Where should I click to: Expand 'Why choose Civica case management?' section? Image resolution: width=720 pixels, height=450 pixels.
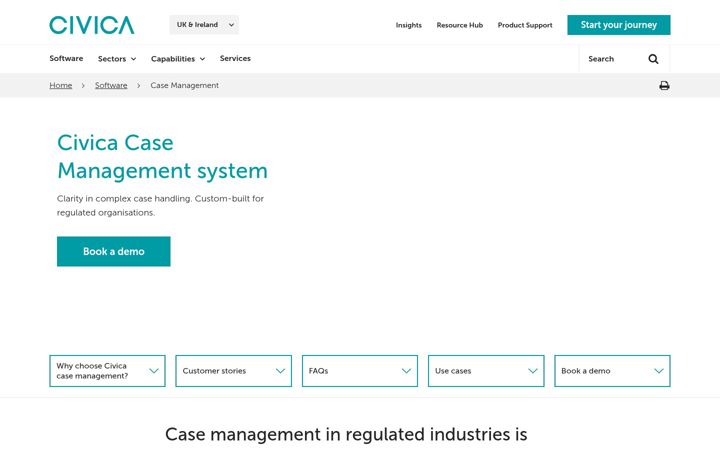pos(107,371)
